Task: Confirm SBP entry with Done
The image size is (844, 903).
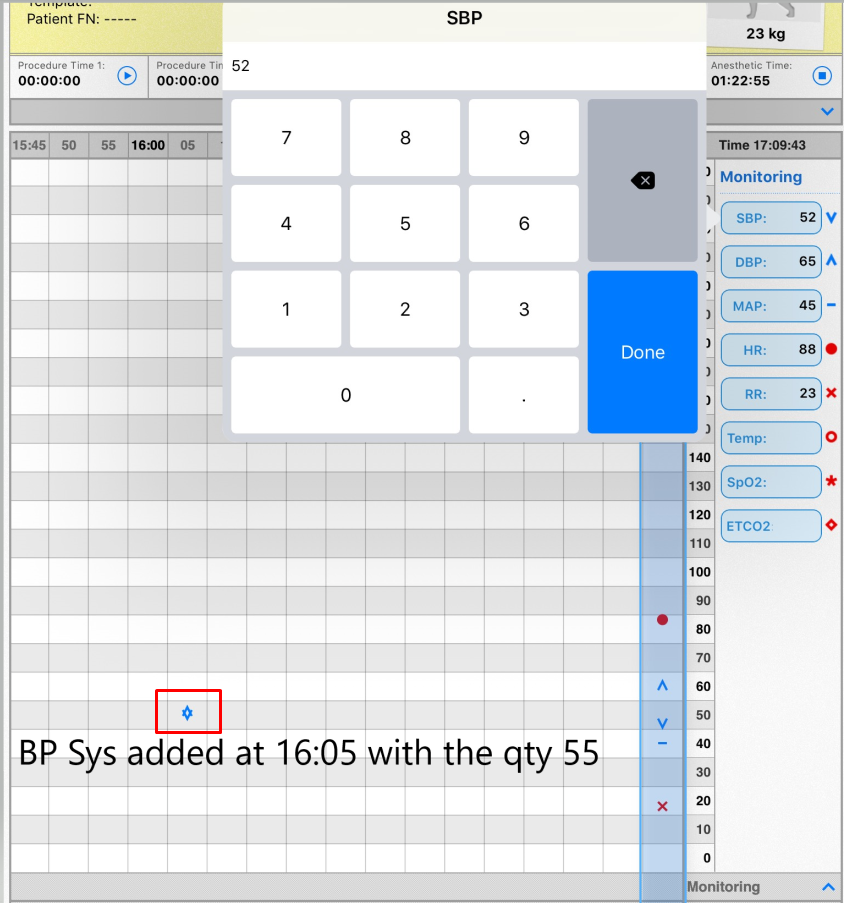Action: click(x=642, y=352)
